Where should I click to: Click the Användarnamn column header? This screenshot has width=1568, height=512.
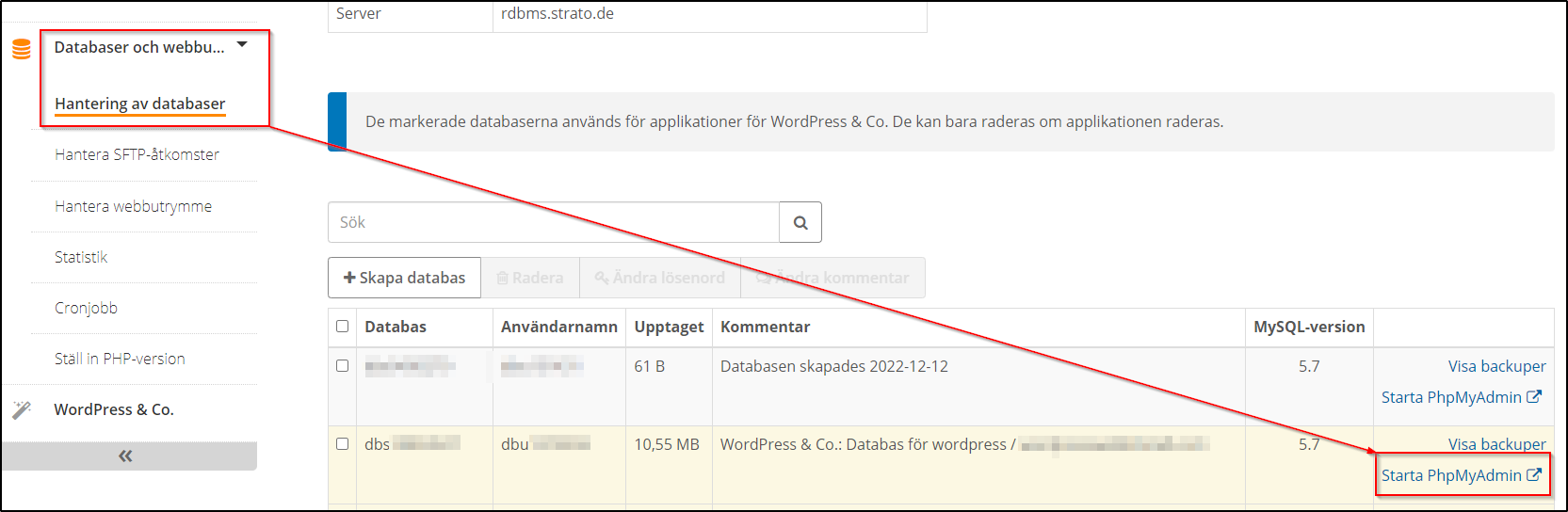[559, 327]
